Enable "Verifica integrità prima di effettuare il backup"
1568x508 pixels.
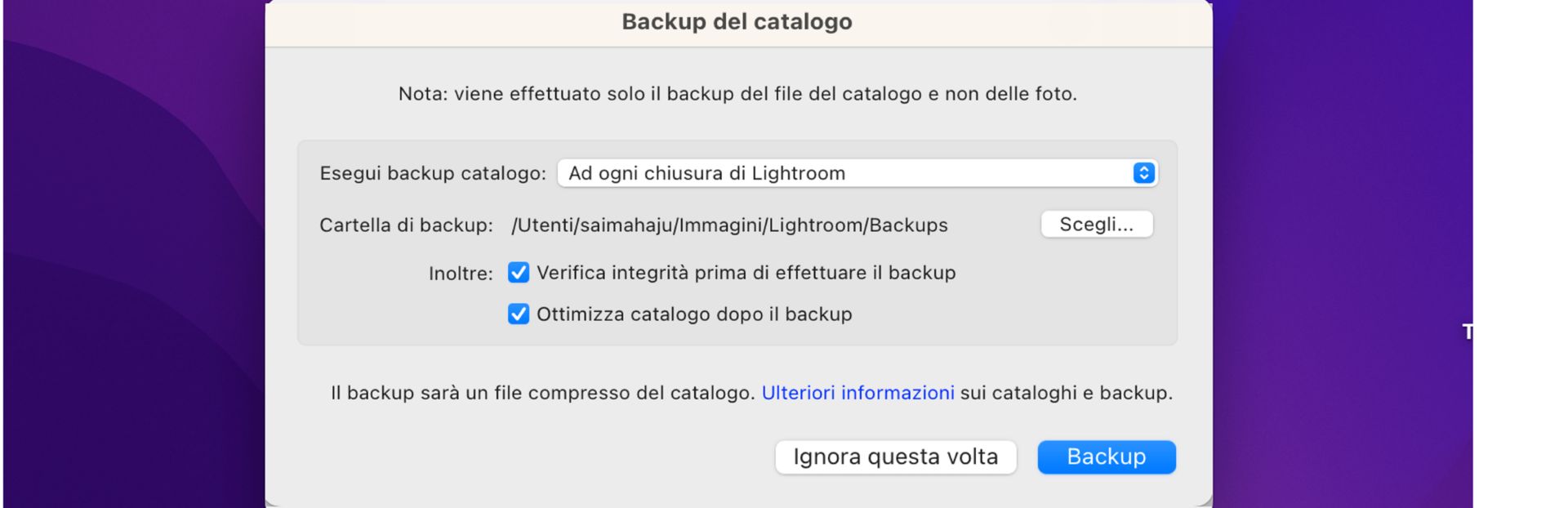(517, 273)
